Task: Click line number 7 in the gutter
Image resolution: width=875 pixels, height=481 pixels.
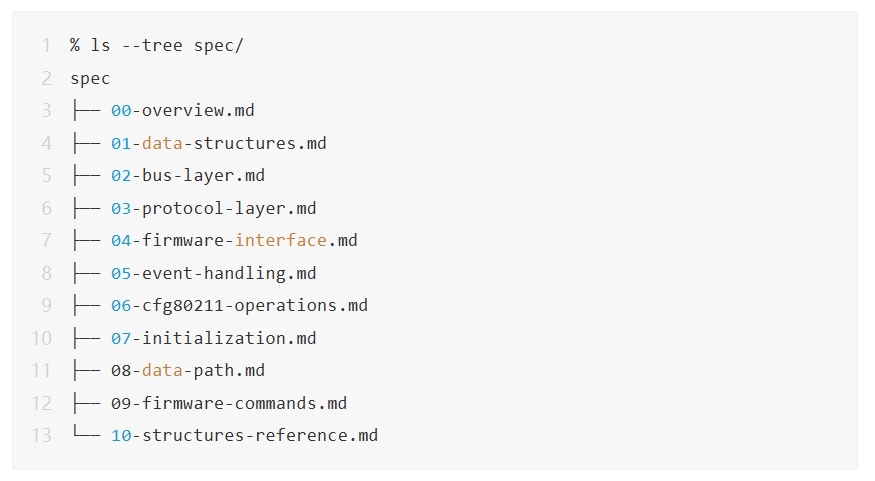Action: click(x=46, y=240)
